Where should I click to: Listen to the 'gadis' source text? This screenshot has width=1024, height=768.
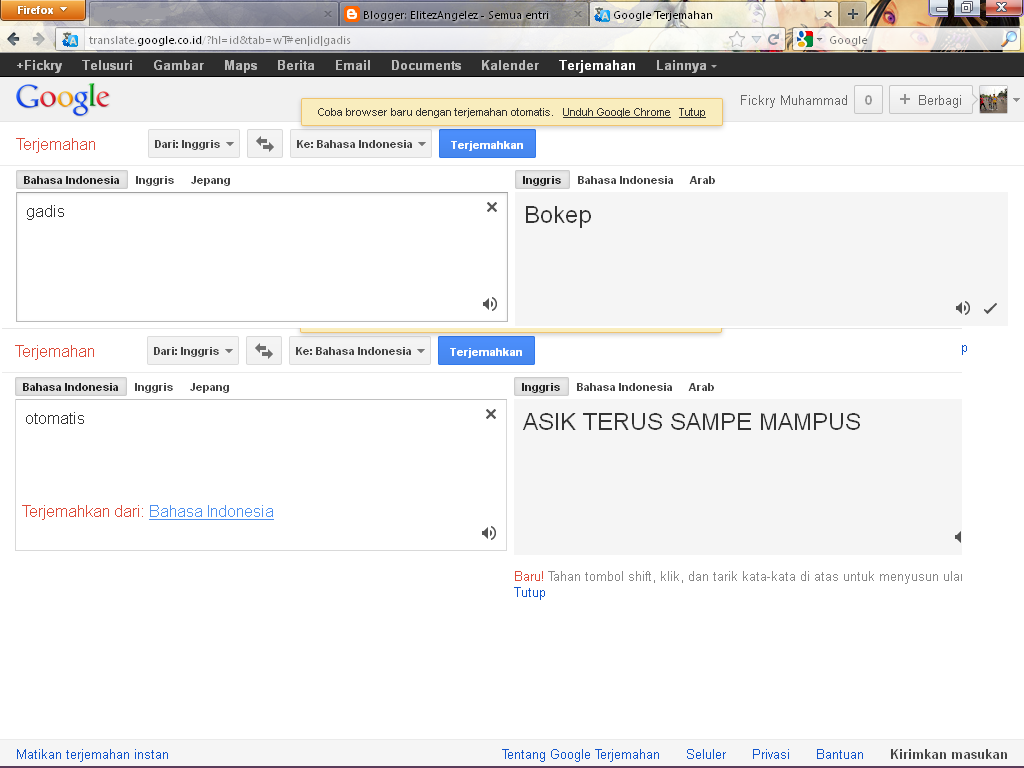coord(490,304)
